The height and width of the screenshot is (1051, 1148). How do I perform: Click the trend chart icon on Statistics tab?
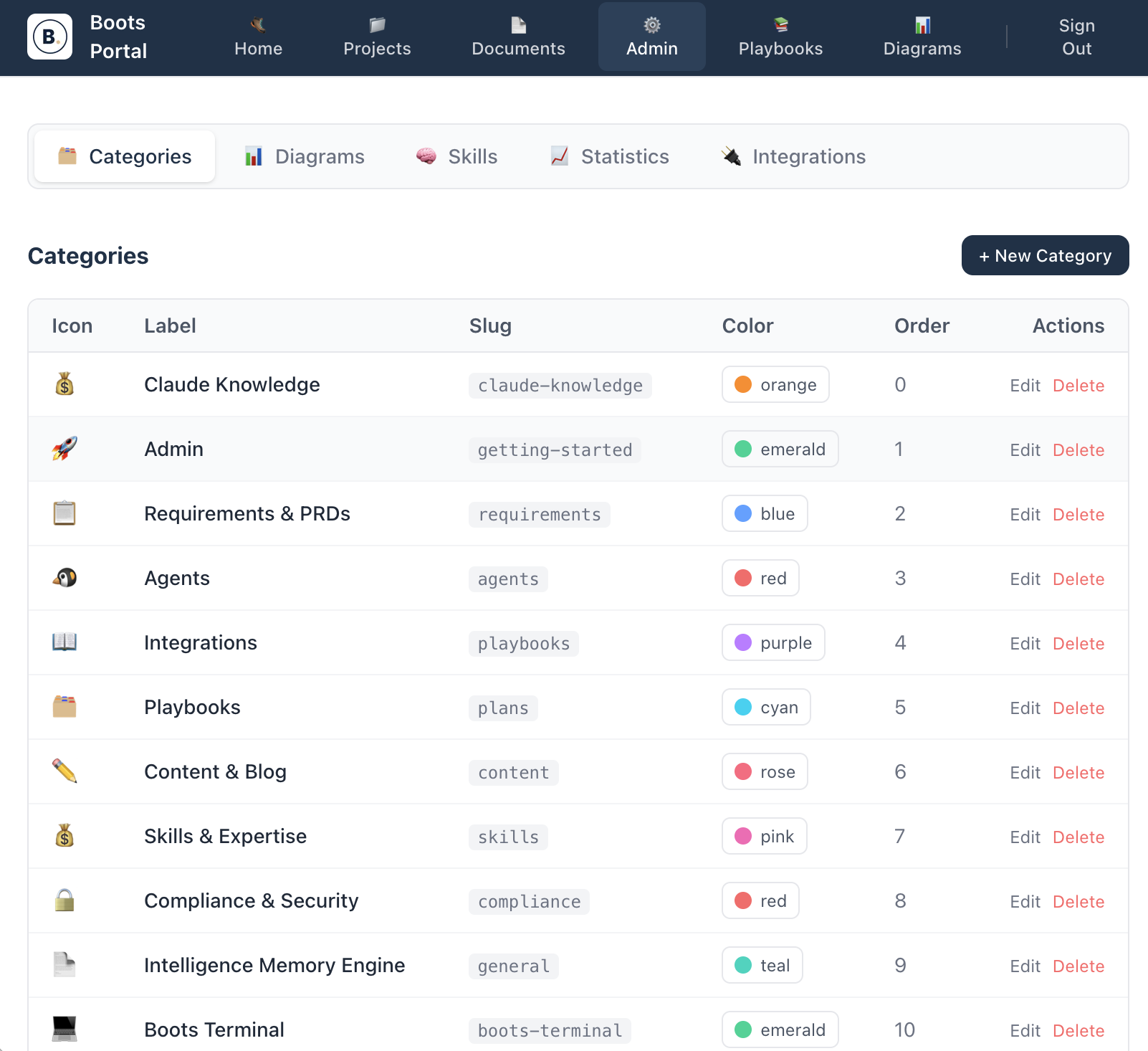[560, 156]
